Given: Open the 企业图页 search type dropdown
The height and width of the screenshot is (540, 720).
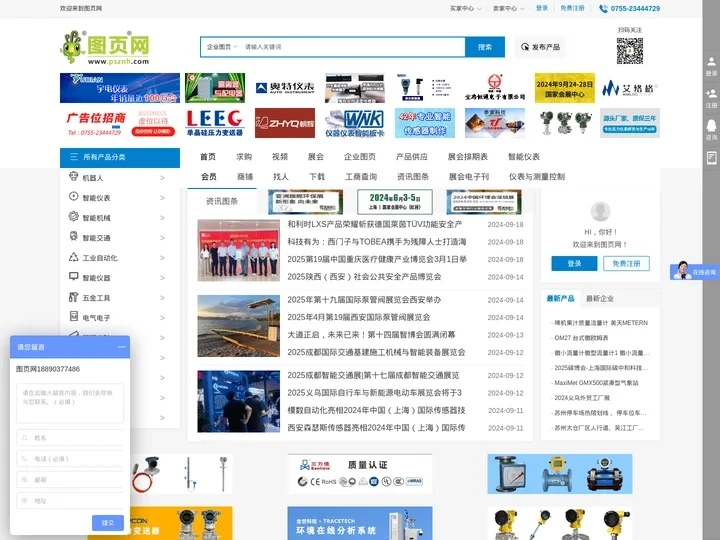Looking at the screenshot, I should 222,47.
